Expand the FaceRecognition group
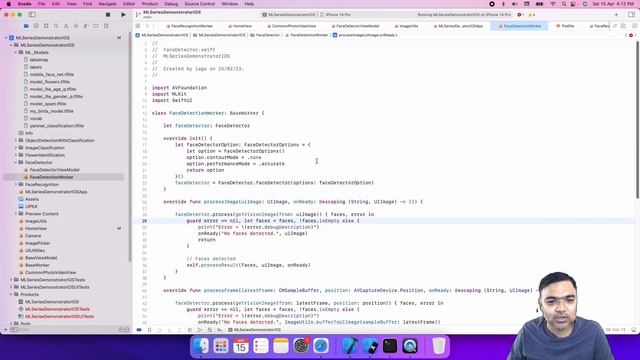The image size is (640, 360). pos(16,184)
